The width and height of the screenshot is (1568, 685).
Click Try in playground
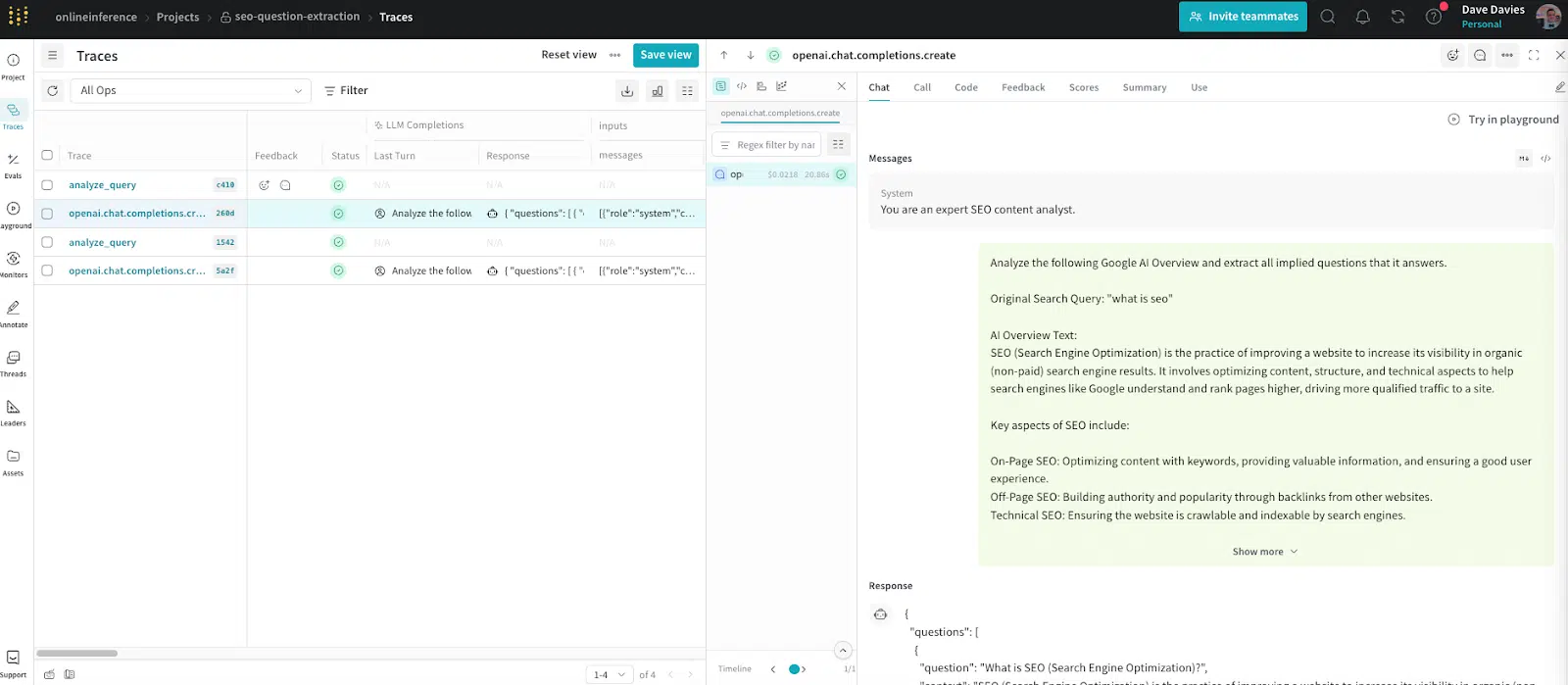coord(1503,120)
